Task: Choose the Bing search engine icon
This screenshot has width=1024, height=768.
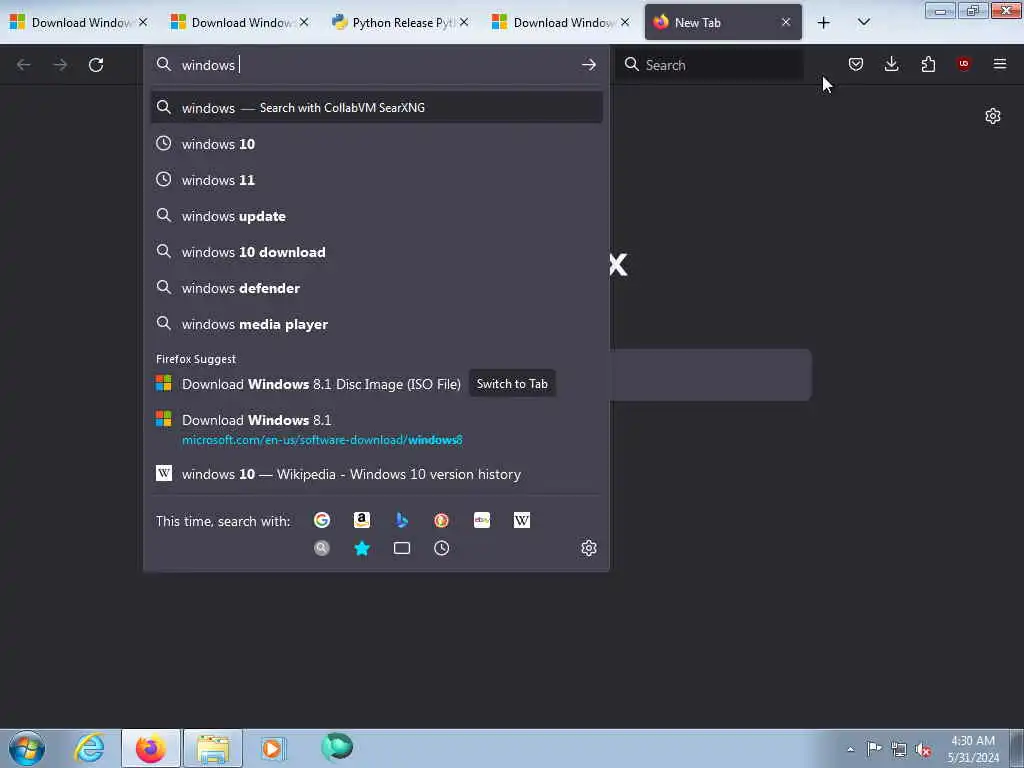Action: [x=402, y=520]
